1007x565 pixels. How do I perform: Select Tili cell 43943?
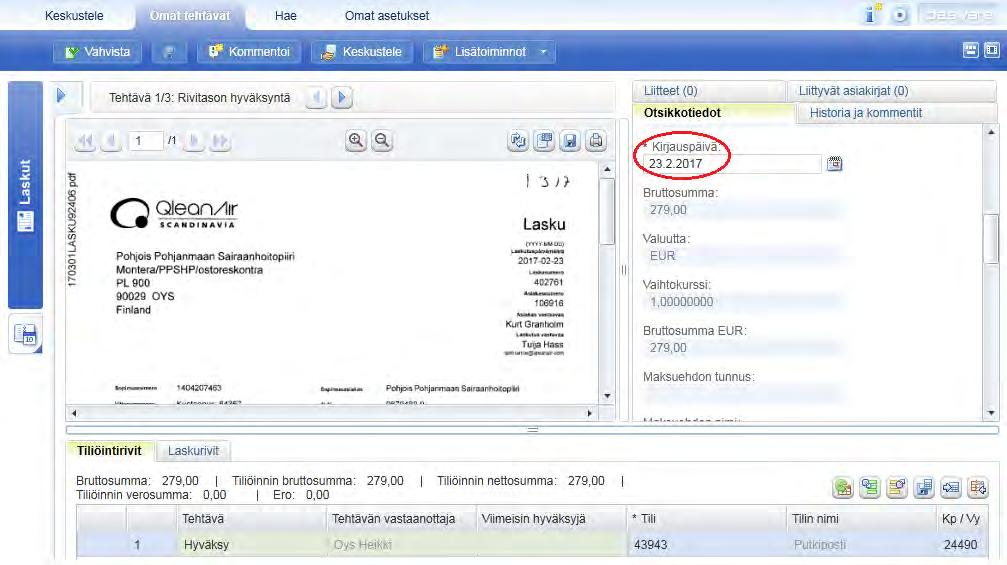[706, 544]
